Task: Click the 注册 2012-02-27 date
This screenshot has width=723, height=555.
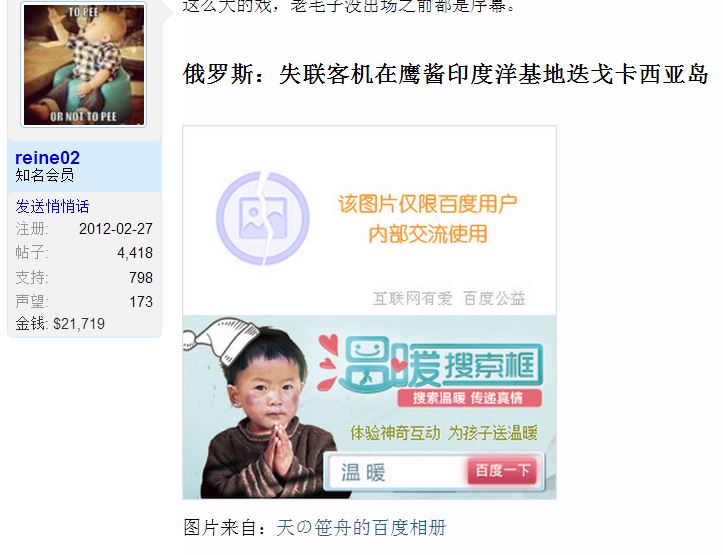Action: [x=84, y=229]
